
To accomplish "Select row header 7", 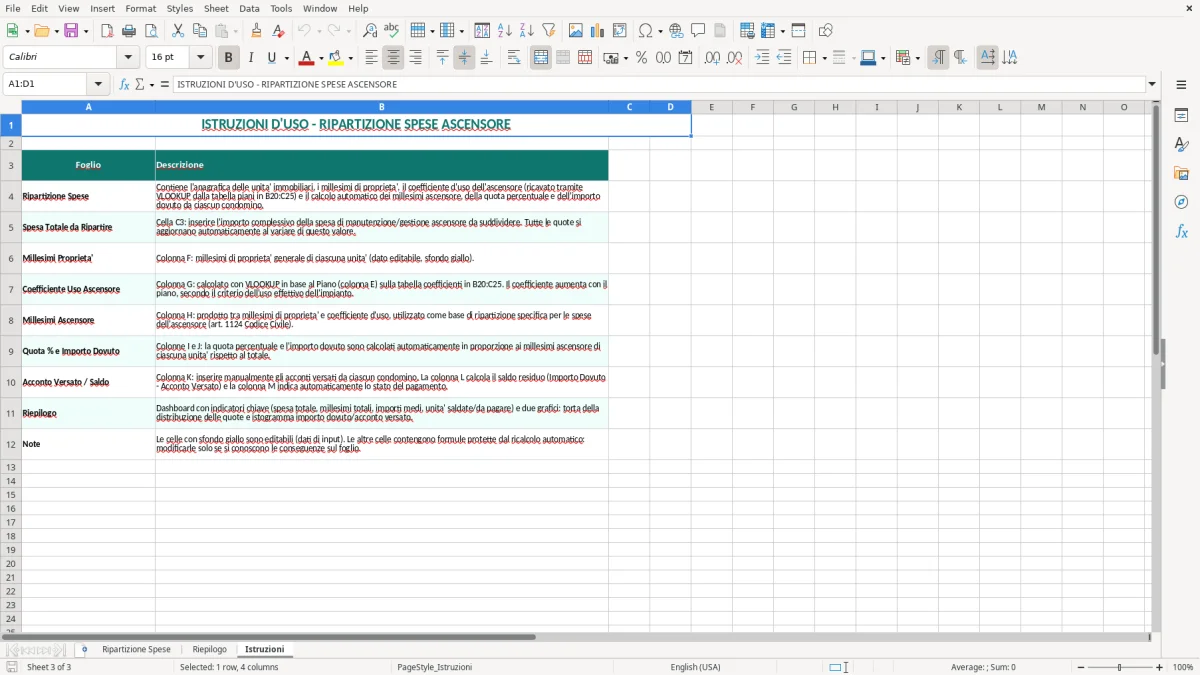I will pos(11,289).
